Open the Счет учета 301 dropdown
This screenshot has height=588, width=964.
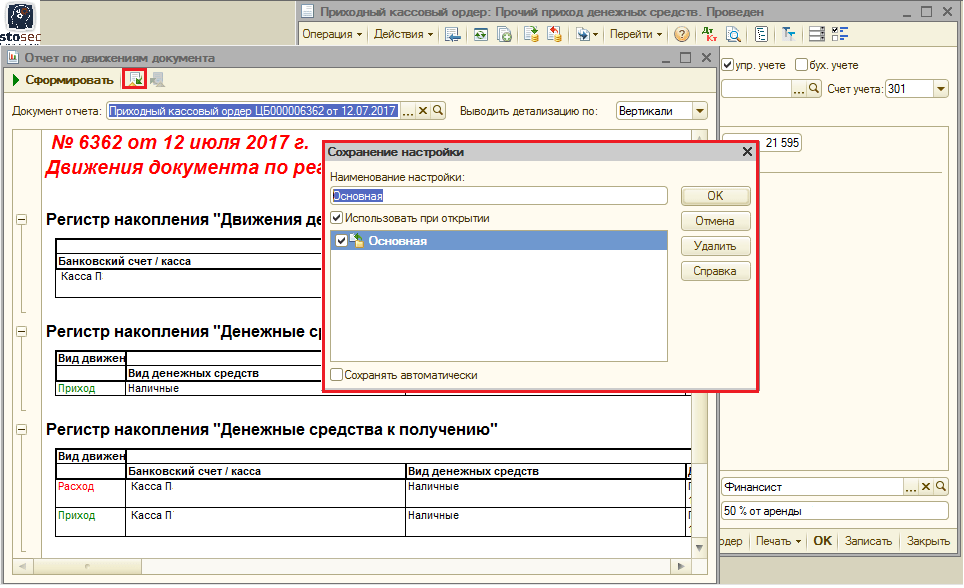click(941, 89)
